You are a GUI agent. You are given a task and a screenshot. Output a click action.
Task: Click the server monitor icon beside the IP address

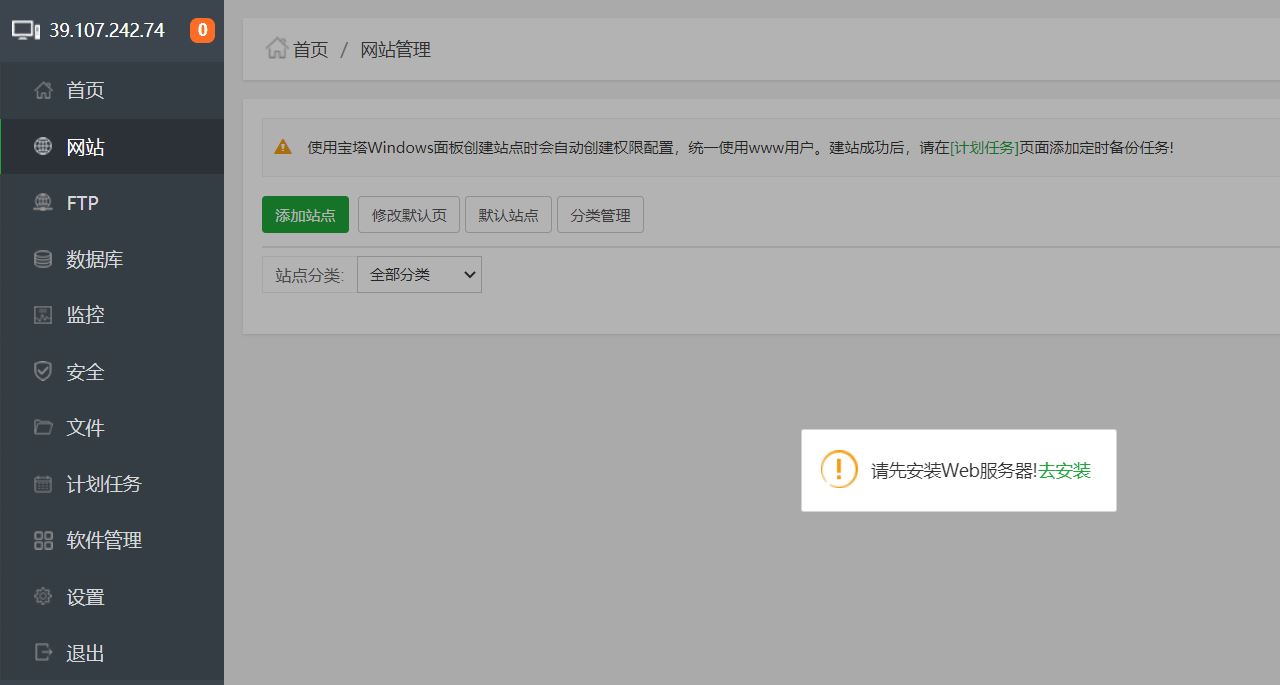(x=26, y=30)
